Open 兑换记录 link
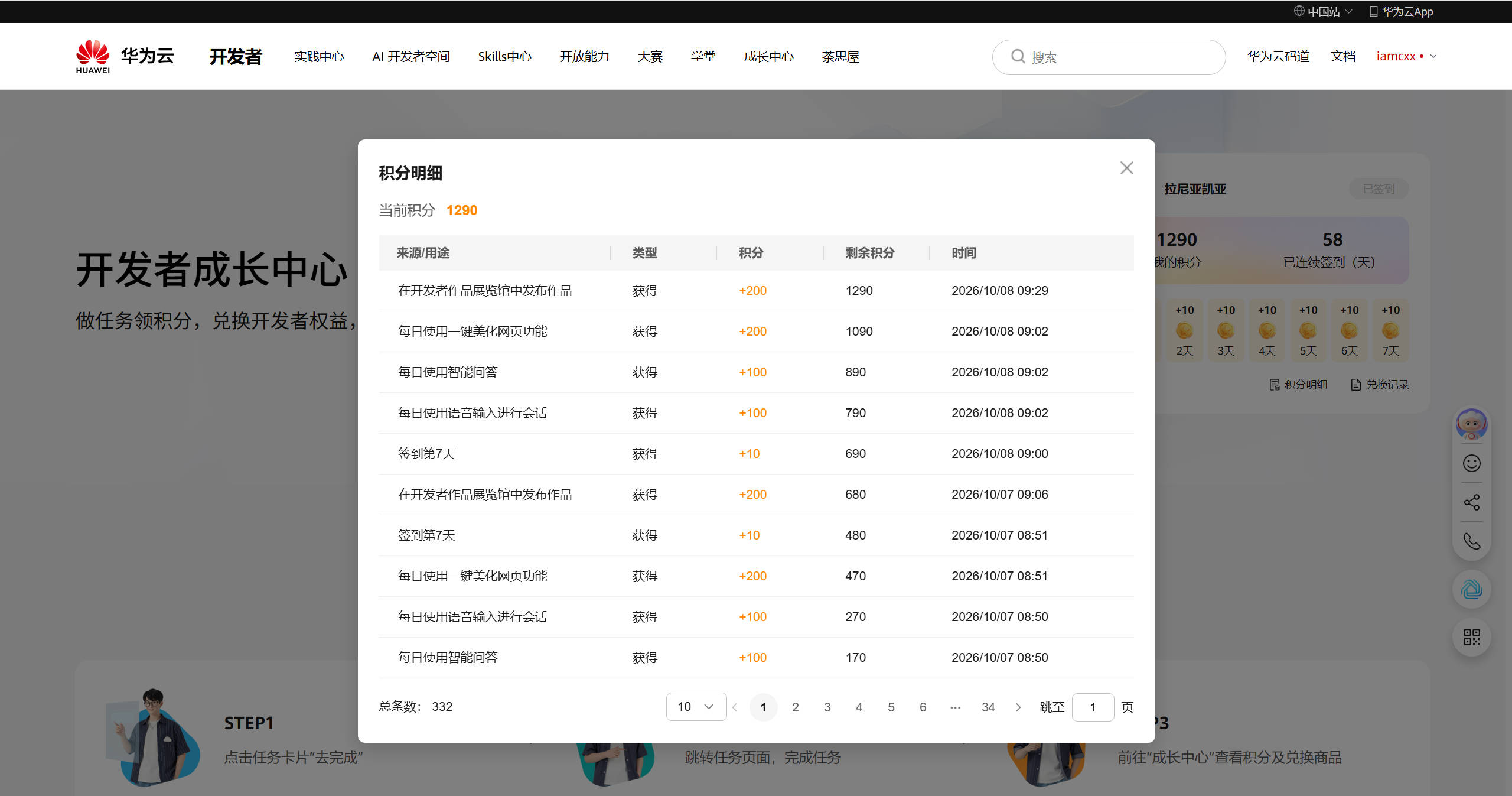This screenshot has height=796, width=1512. coord(1380,385)
